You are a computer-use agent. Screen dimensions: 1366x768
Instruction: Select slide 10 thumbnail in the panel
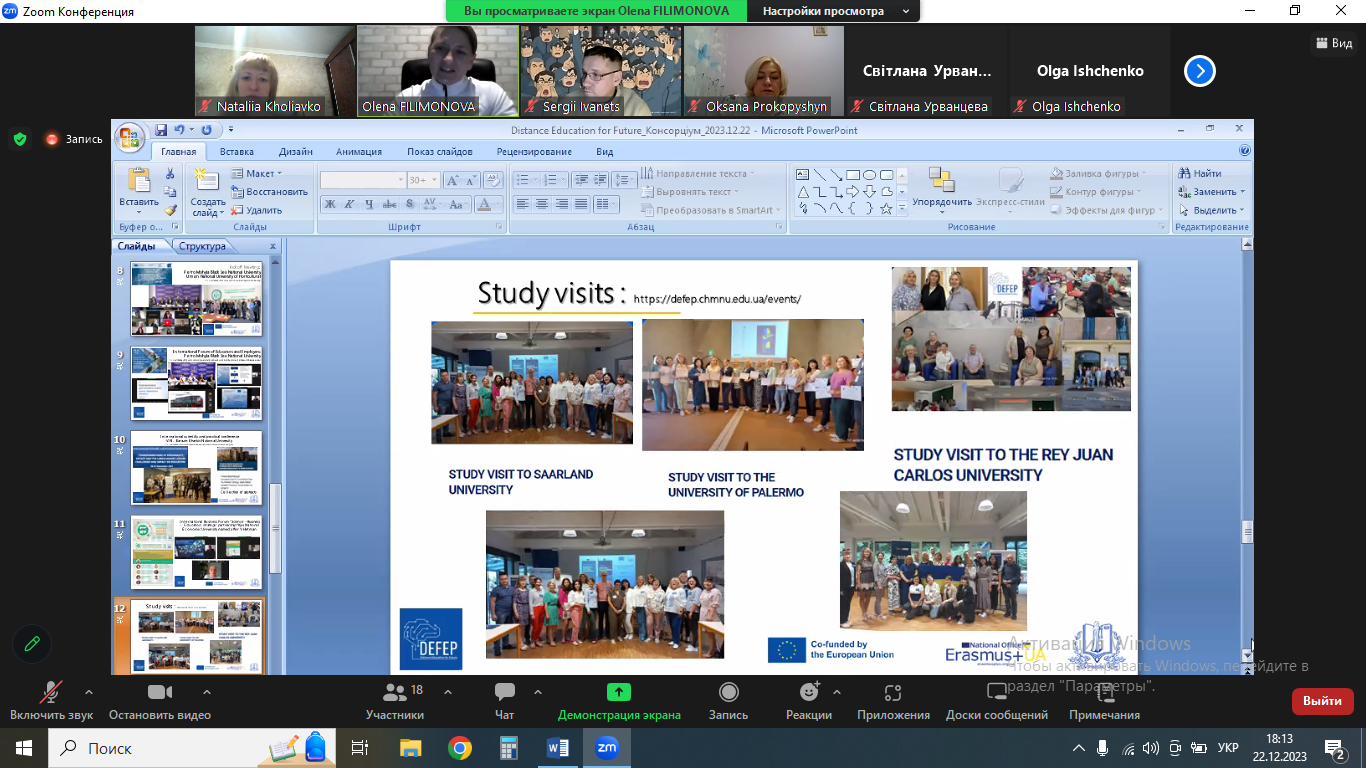[197, 467]
